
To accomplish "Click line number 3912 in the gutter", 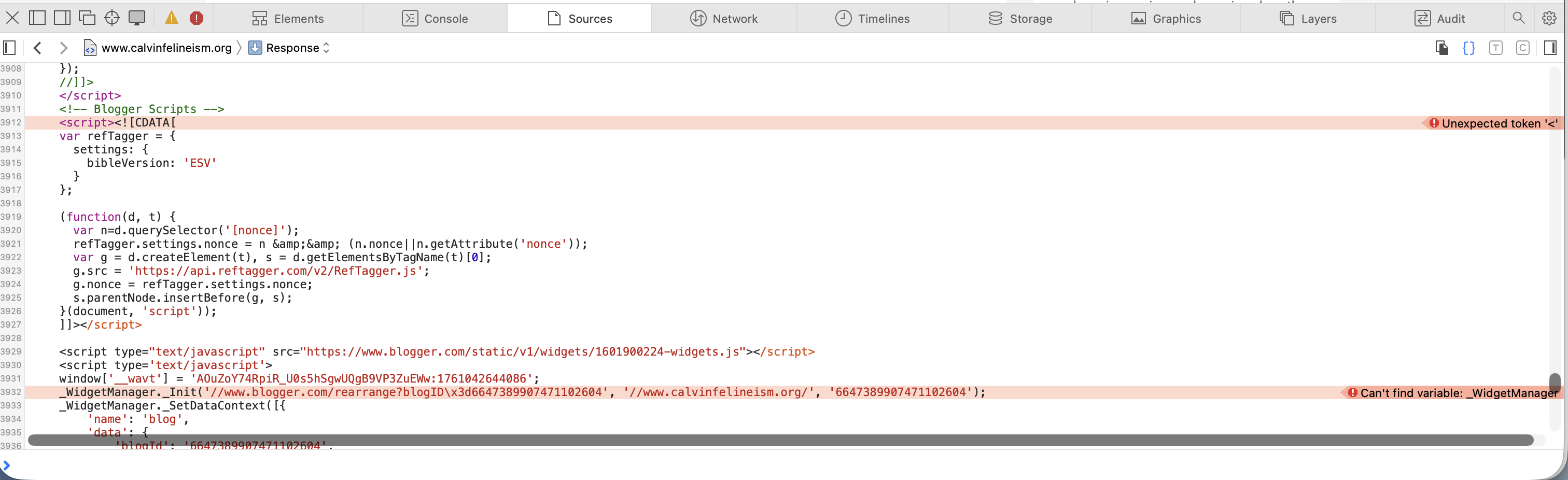I will tap(11, 122).
